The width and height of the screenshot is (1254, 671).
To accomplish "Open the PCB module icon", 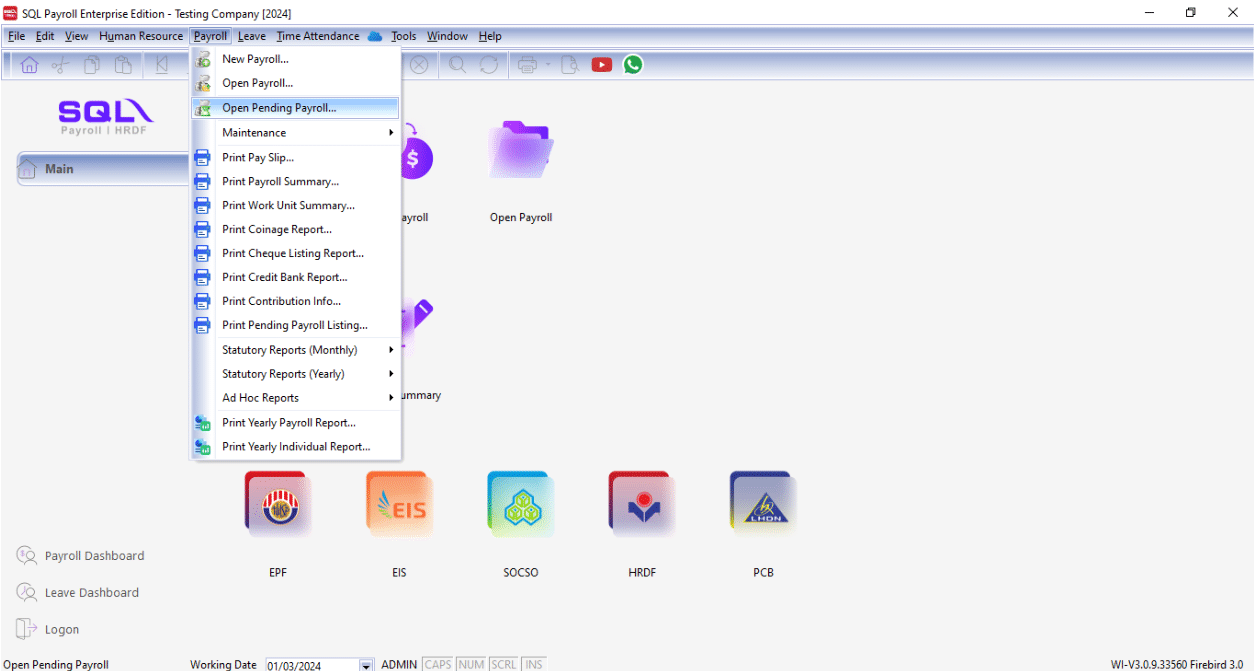I will [763, 505].
